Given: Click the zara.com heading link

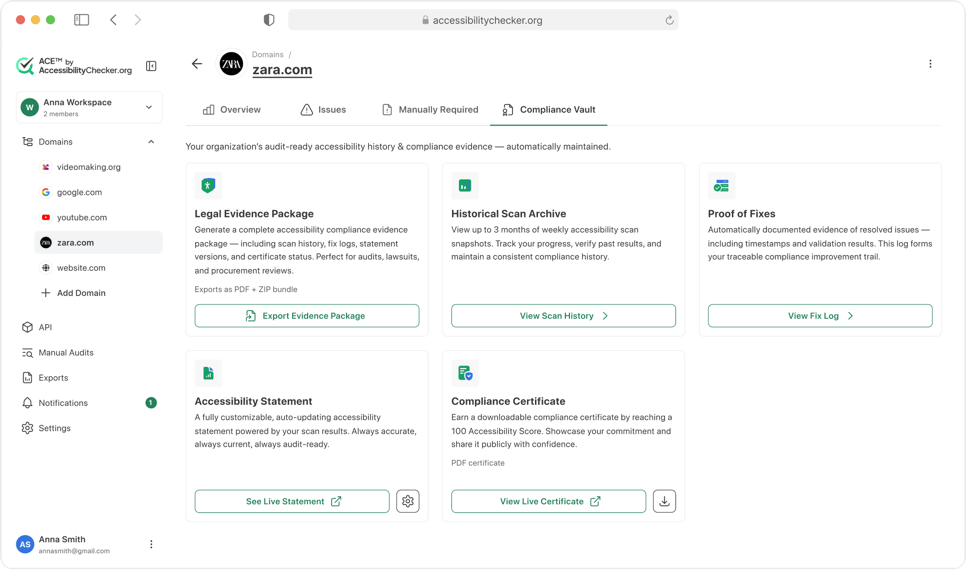Looking at the screenshot, I should pos(282,70).
